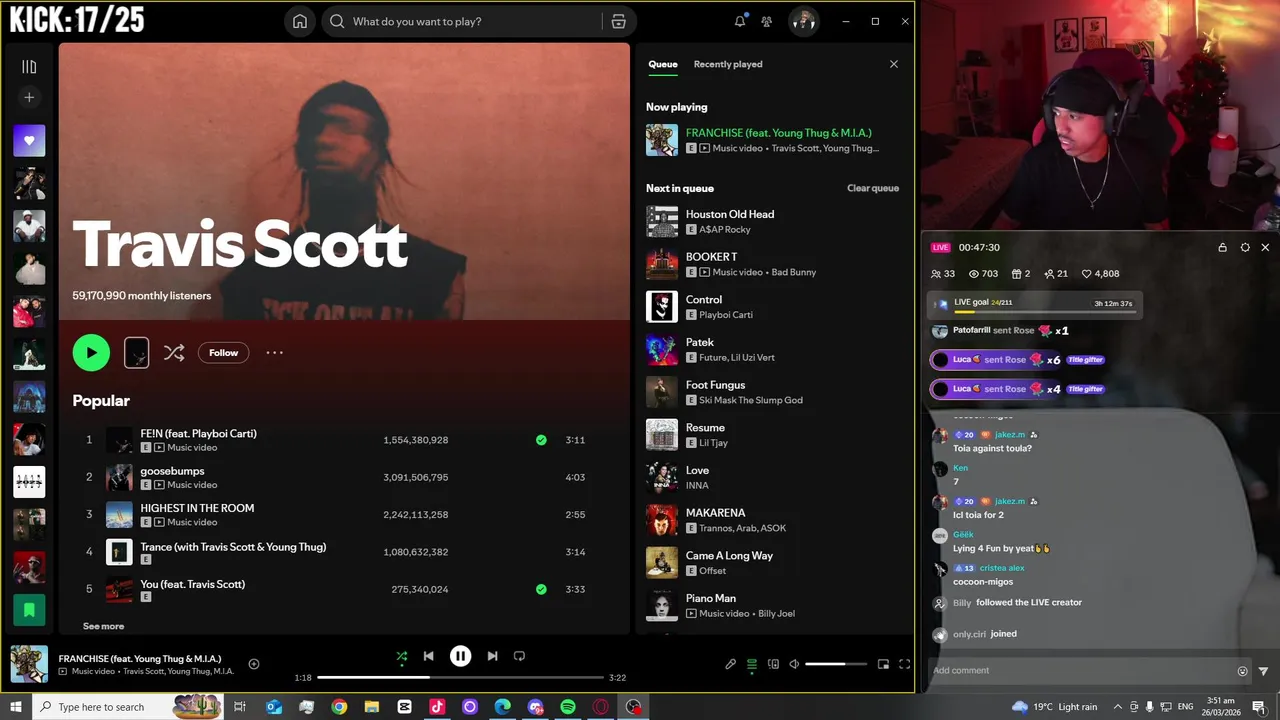Viewport: 1280px width, 720px height.
Task: Skip to the previous track
Action: coord(428,656)
